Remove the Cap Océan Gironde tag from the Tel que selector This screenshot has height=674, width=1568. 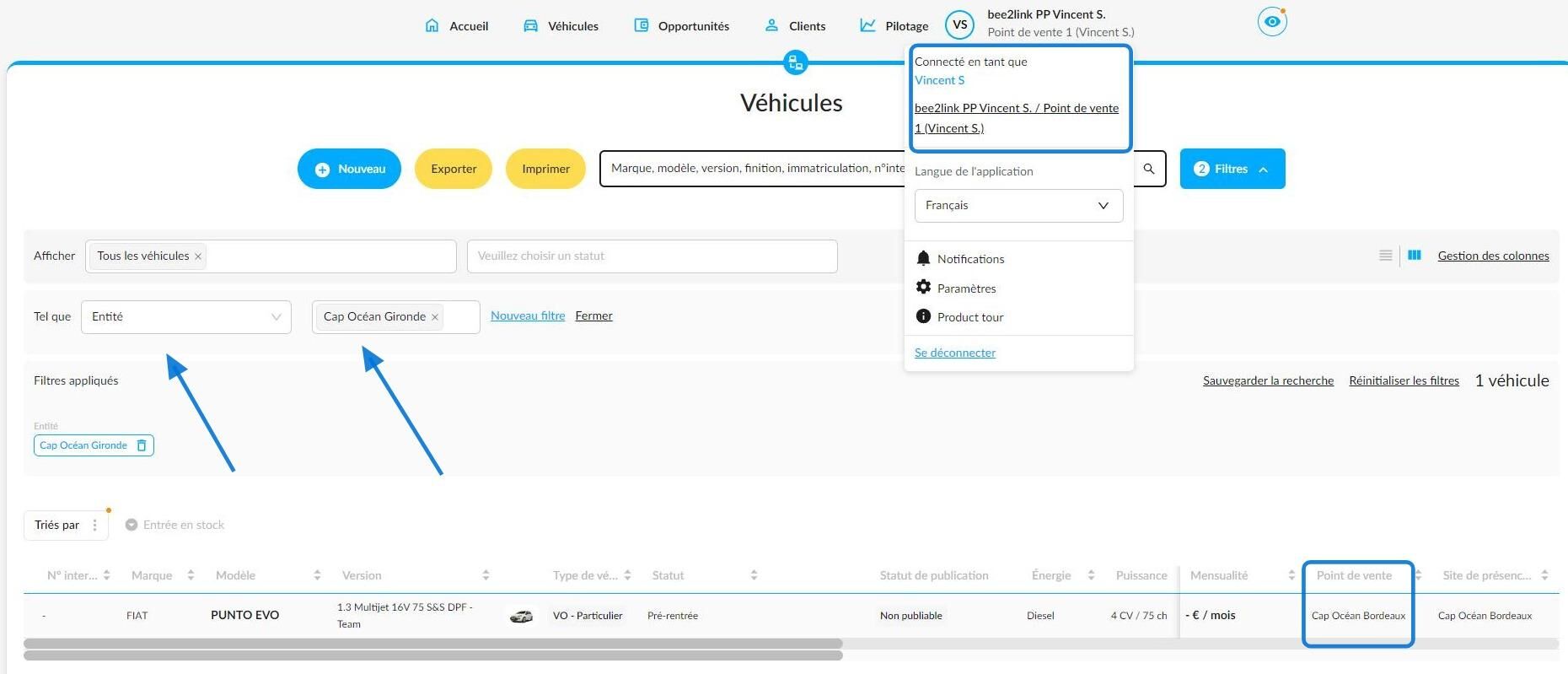[x=435, y=317]
